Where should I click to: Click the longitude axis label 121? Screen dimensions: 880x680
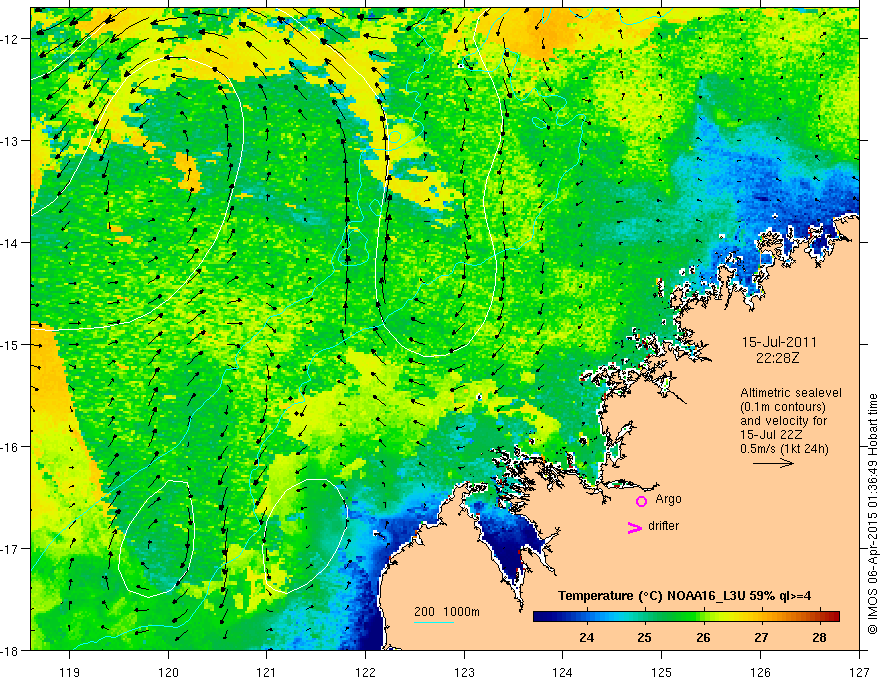267,672
